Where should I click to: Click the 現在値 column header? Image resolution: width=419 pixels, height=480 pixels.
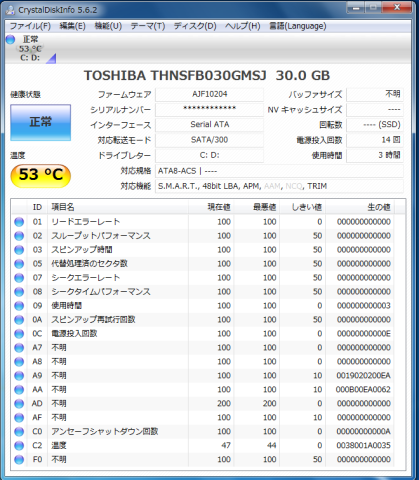[x=211, y=207]
